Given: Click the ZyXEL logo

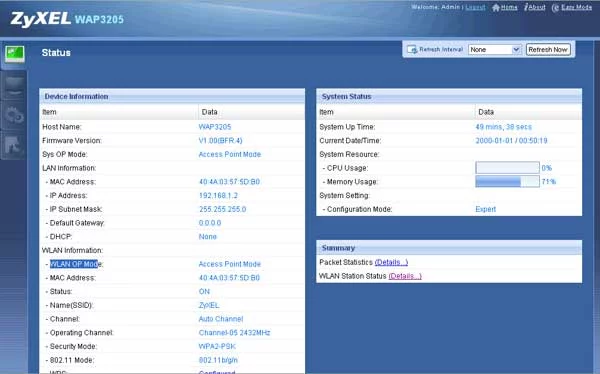Looking at the screenshot, I should (40, 19).
